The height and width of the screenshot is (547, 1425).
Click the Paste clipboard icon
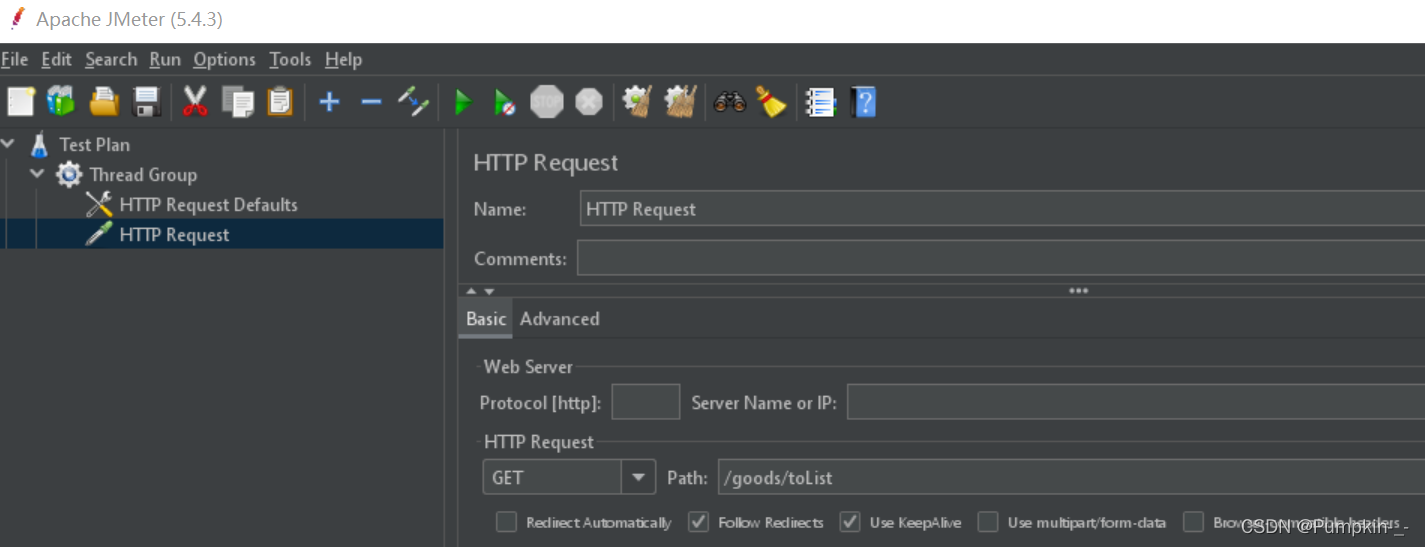point(280,101)
